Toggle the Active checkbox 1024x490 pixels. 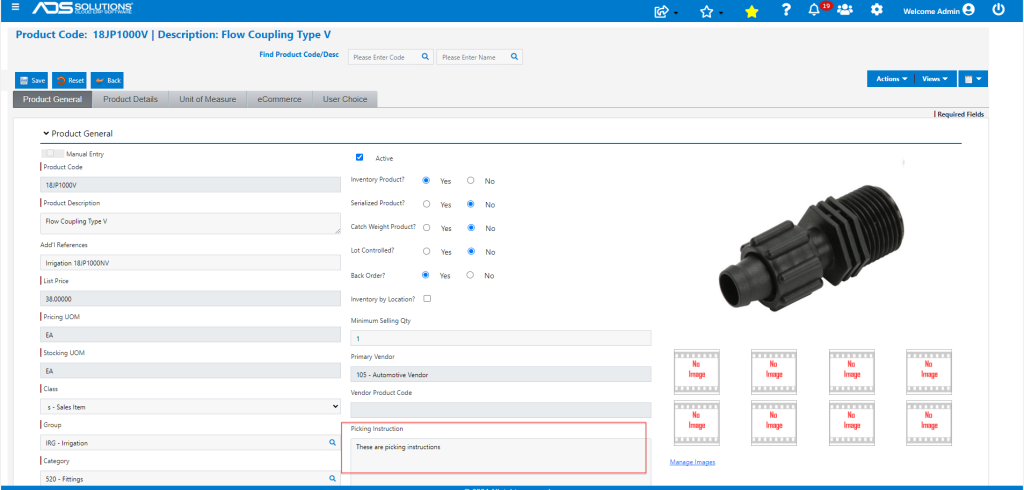[x=359, y=157]
